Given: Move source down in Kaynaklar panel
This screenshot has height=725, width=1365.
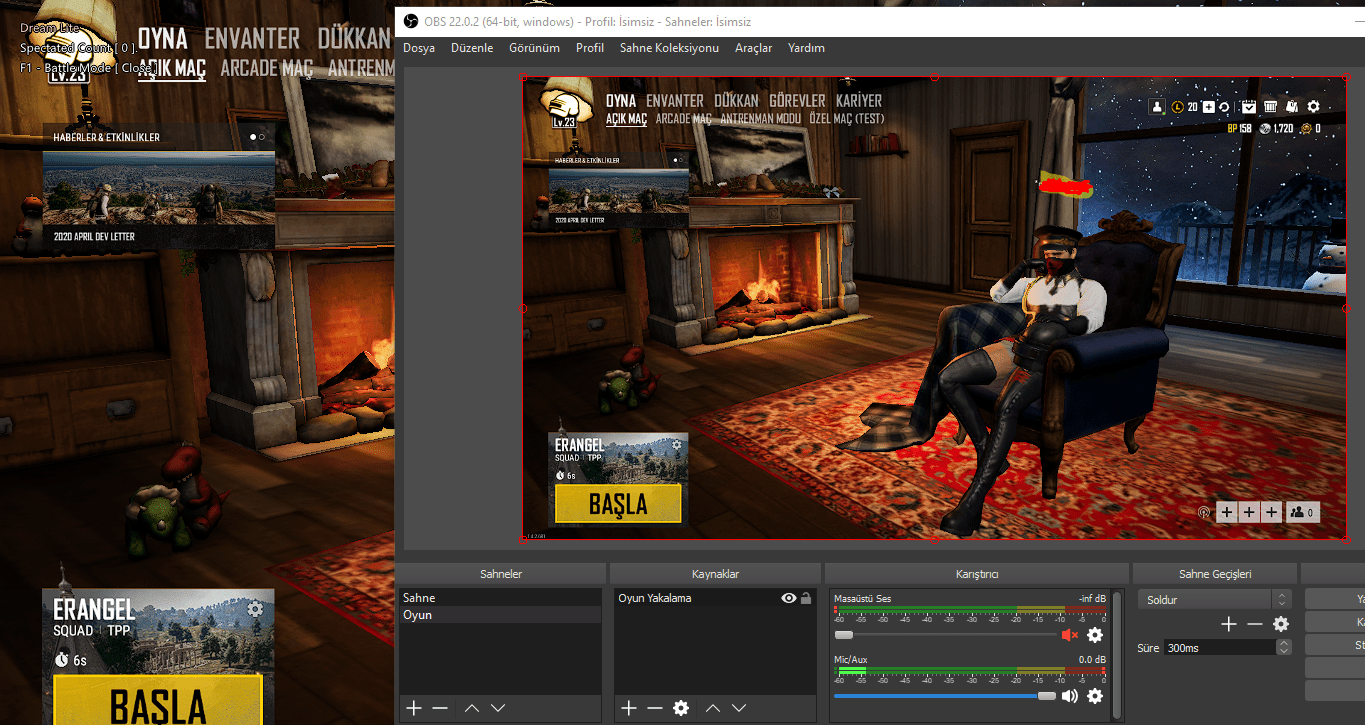Looking at the screenshot, I should point(739,708).
